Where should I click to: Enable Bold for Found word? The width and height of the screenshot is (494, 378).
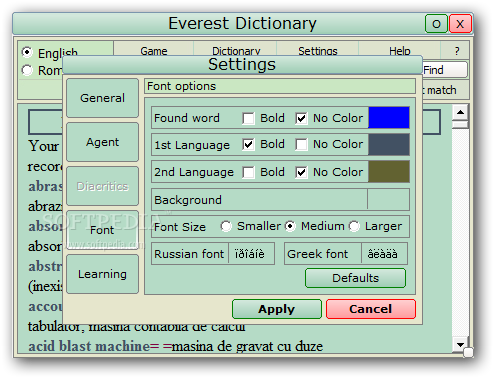(x=248, y=118)
